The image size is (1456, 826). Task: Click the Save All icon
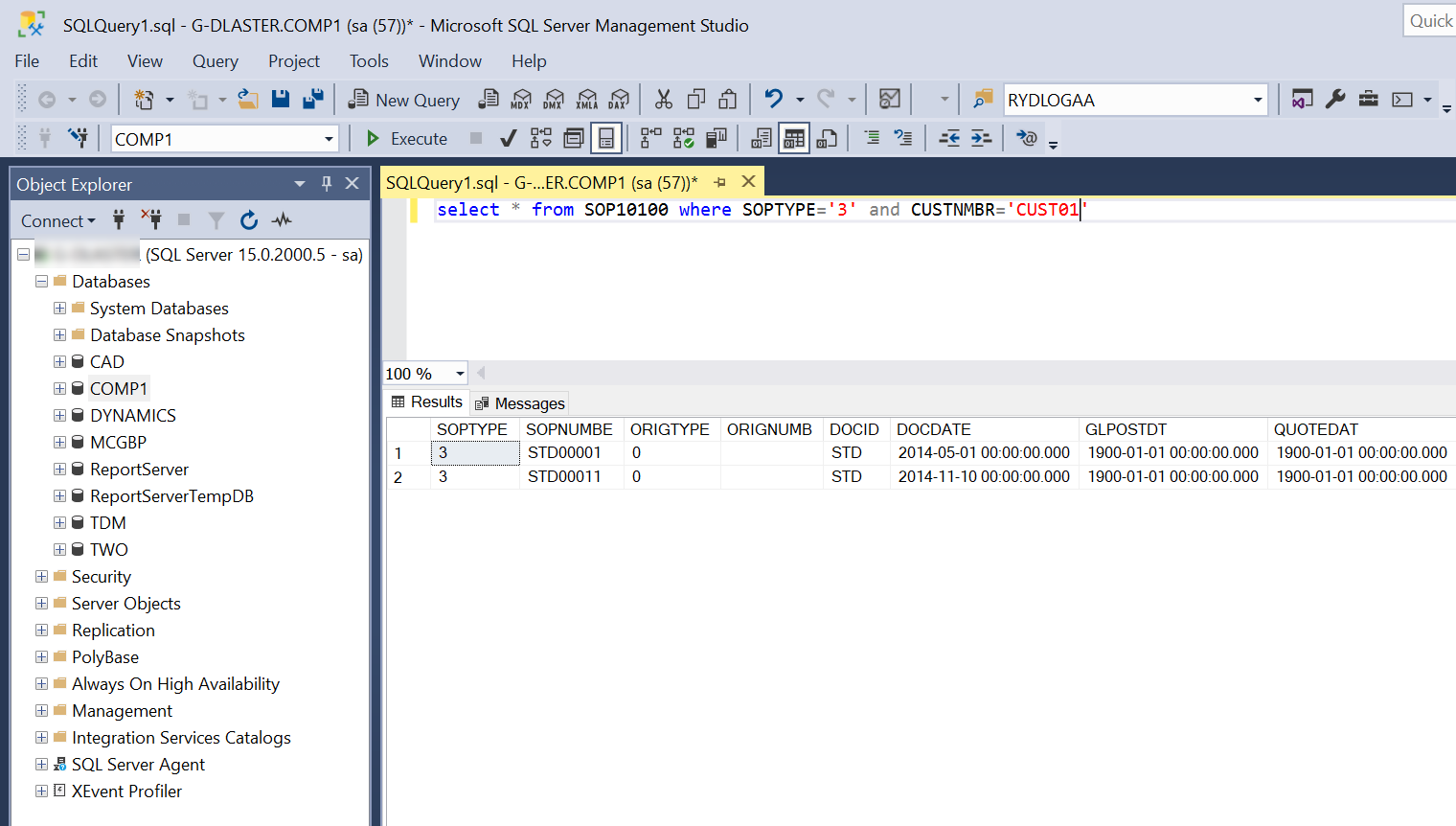coord(313,100)
